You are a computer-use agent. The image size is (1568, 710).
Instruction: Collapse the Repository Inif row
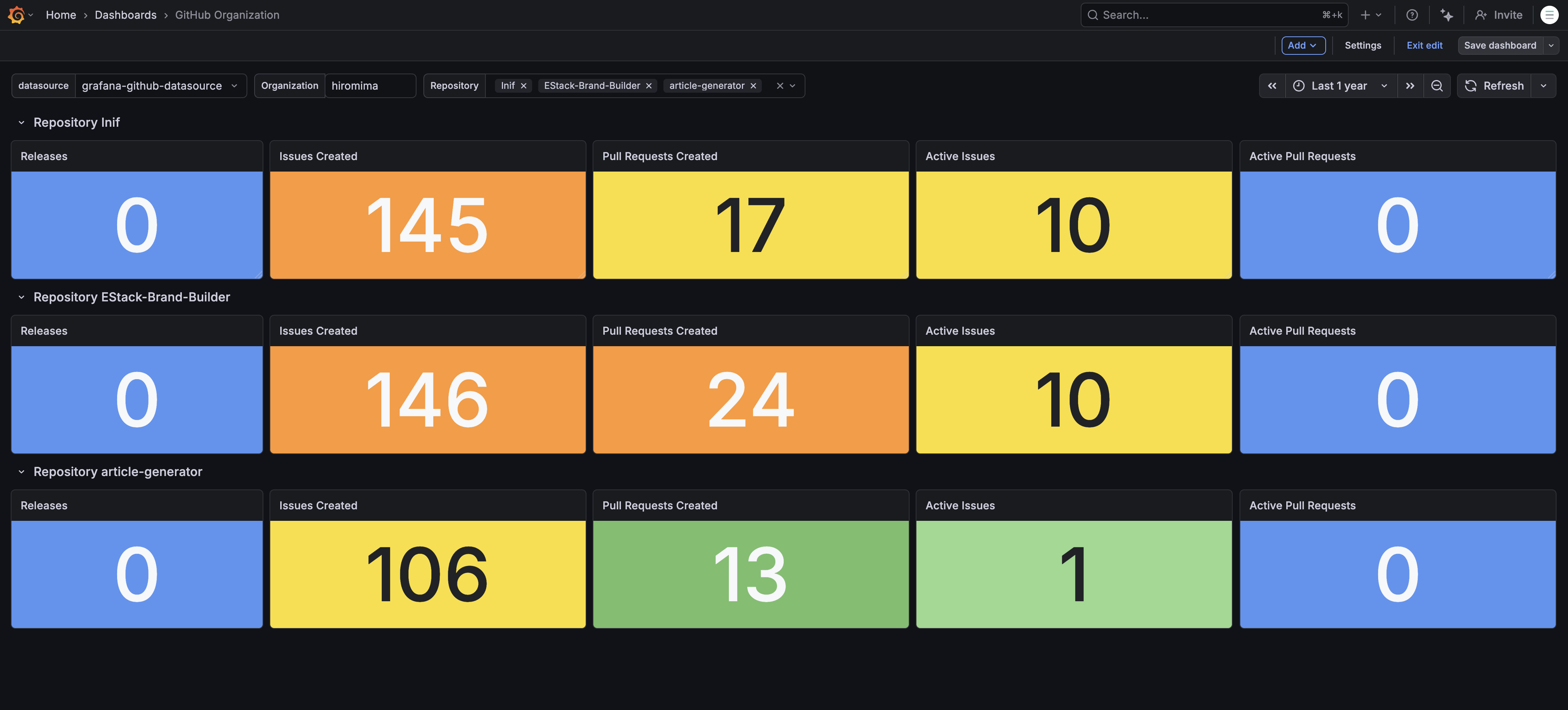coord(21,123)
